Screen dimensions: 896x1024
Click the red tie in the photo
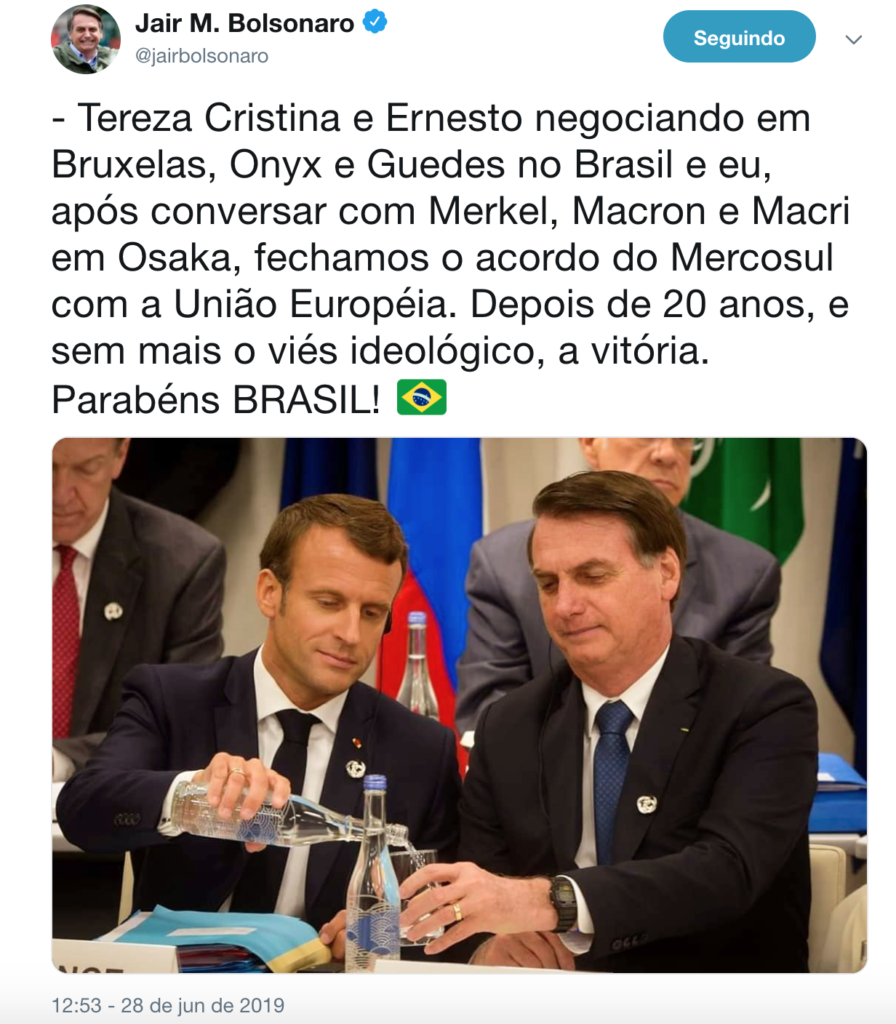coord(67,639)
